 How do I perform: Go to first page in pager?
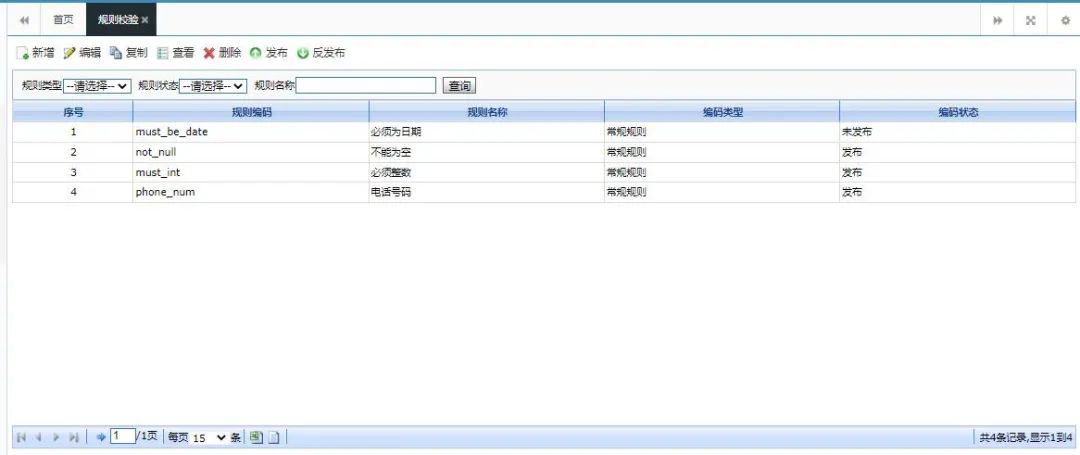pos(21,437)
